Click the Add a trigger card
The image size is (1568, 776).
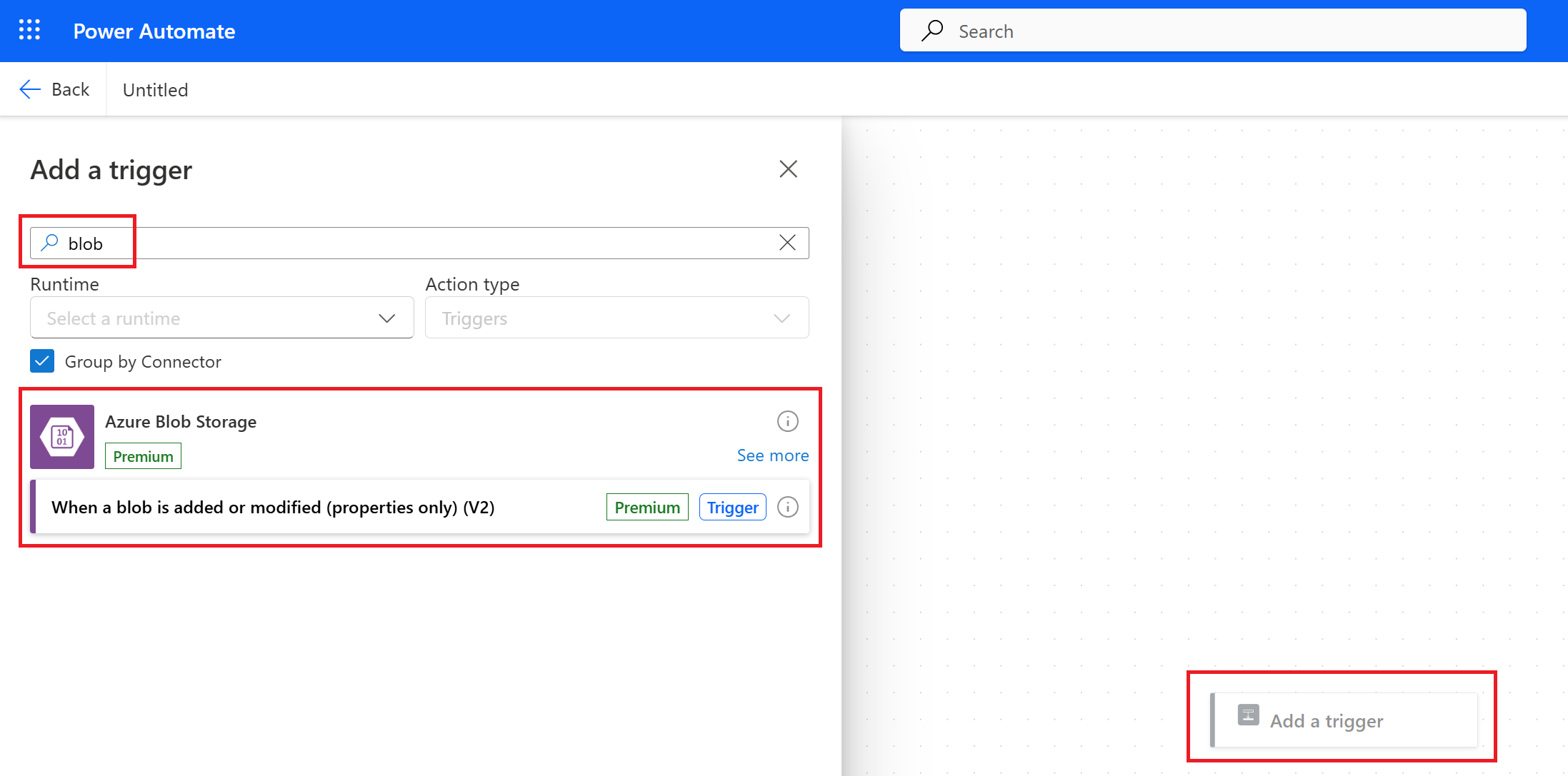tap(1343, 720)
